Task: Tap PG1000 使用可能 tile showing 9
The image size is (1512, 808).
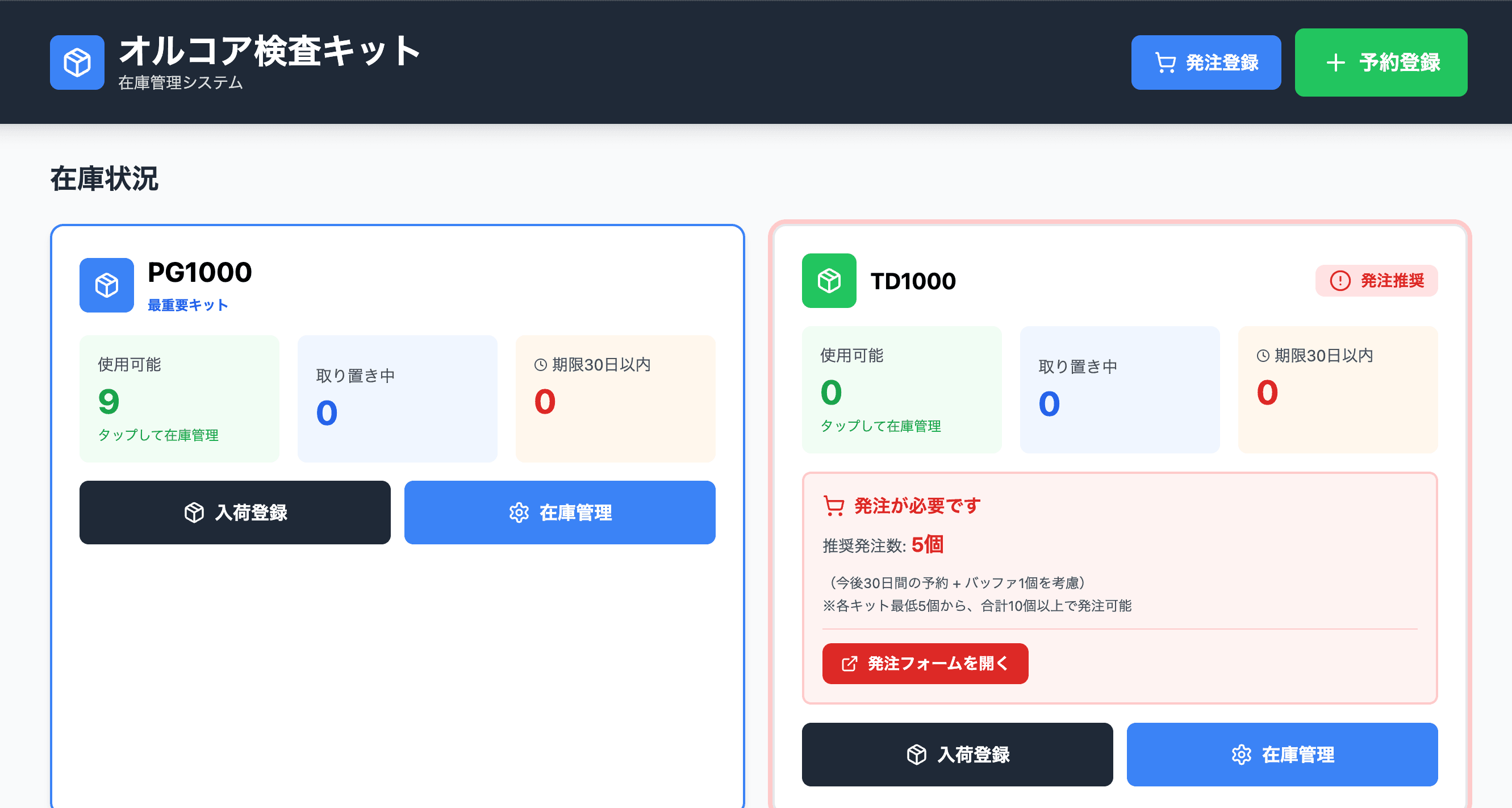Action: [x=179, y=399]
